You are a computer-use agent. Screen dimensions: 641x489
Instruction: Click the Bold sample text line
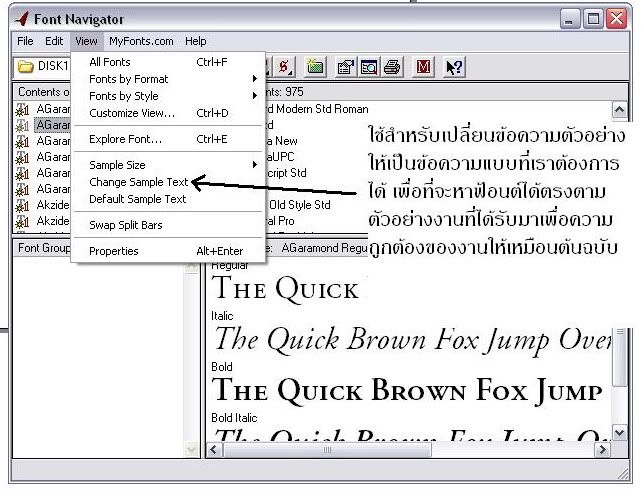(407, 390)
